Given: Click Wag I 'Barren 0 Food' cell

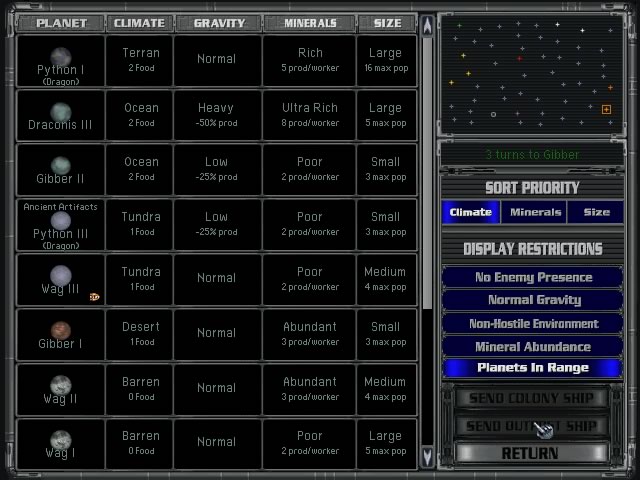Looking at the screenshot, I should click(139, 444).
